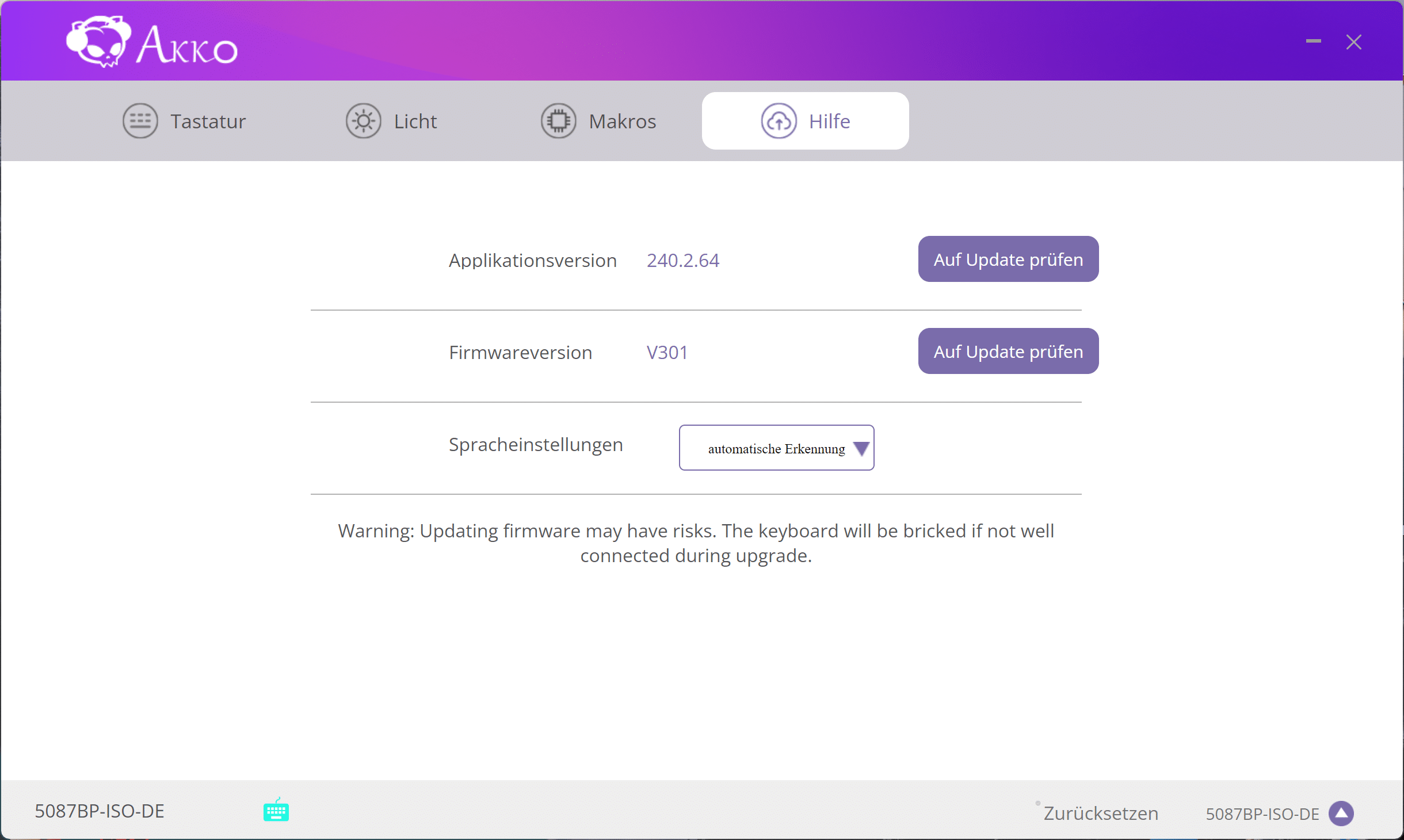
Task: Select the Hilfe tab
Action: (829, 121)
